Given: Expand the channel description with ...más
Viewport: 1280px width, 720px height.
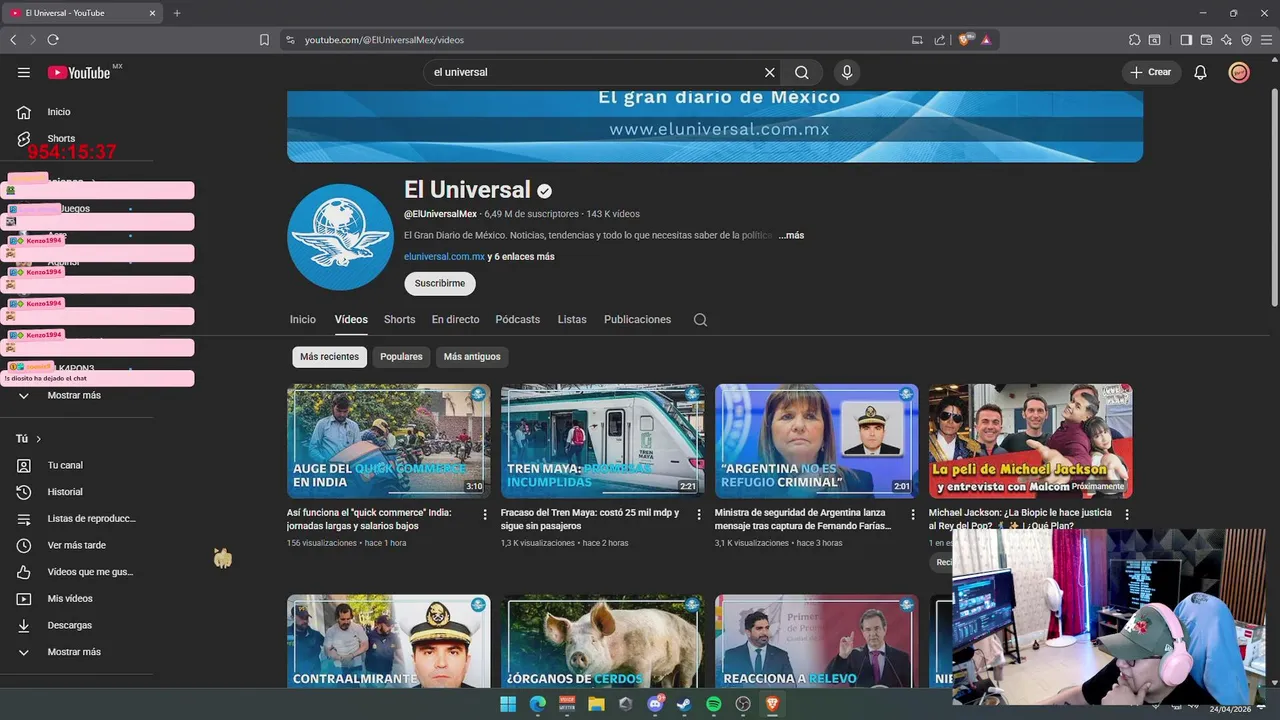Looking at the screenshot, I should tap(791, 235).
